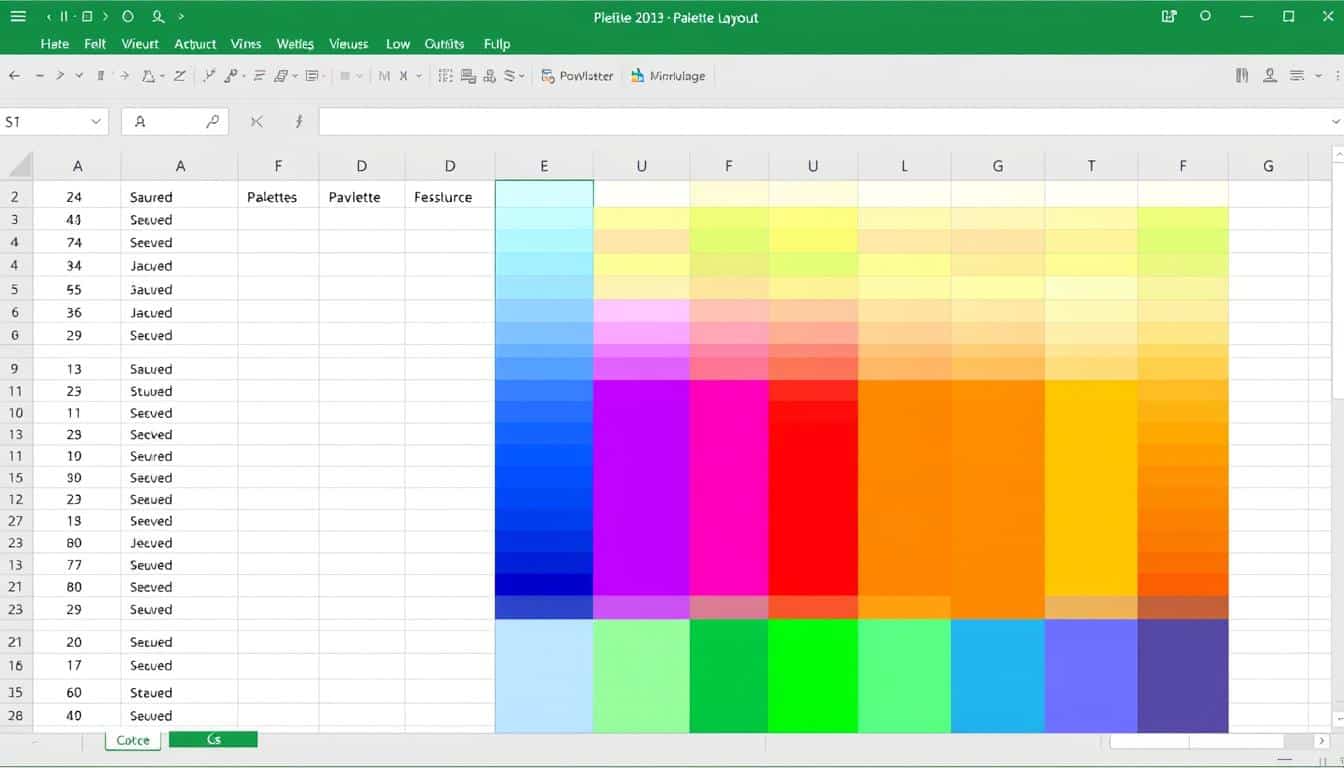
Task: Open the dropdown arrow beside the strikethrough S
Action: 521,76
